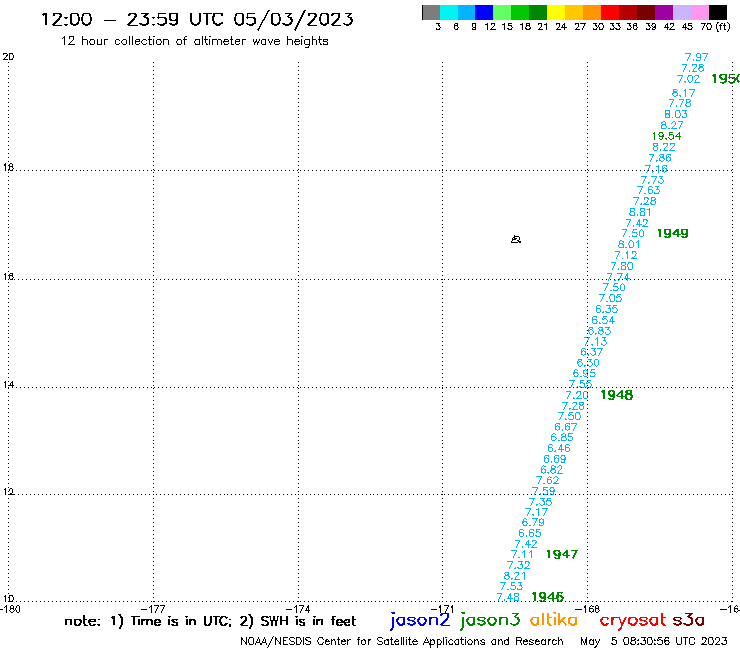Select the 6.37 wave height reading
Screen dimensions: 740x650
point(592,352)
